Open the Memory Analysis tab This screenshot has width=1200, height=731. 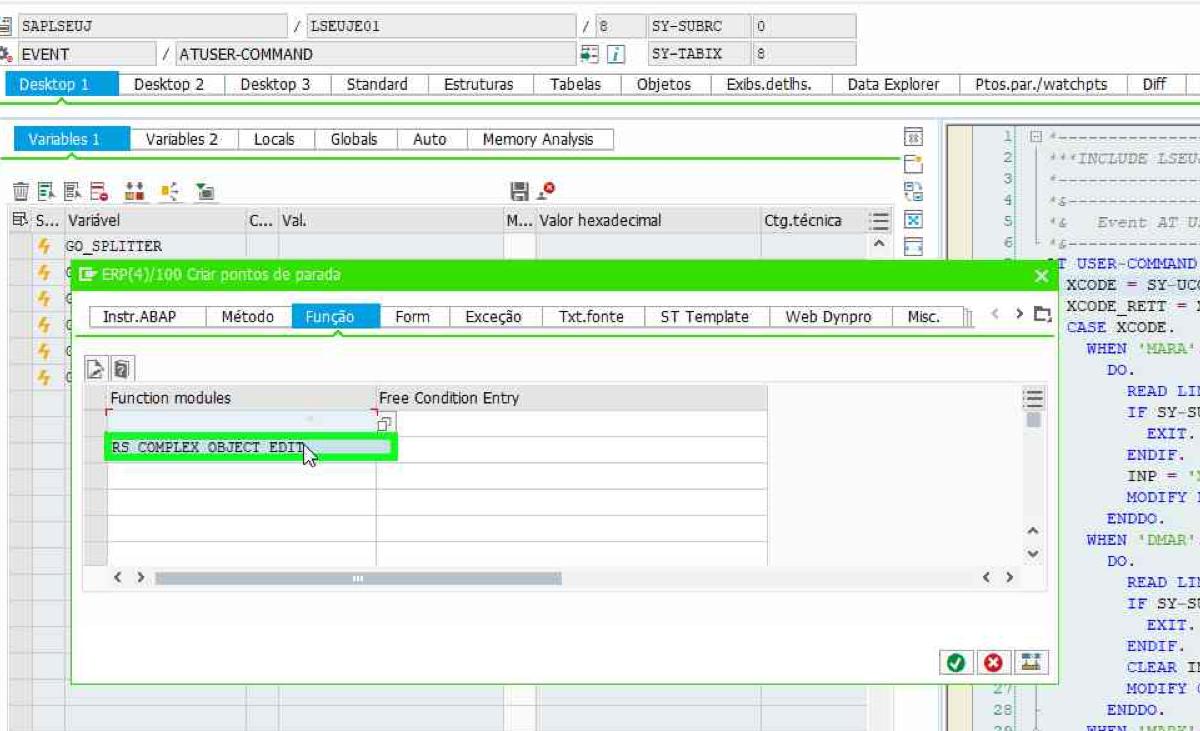pos(538,139)
